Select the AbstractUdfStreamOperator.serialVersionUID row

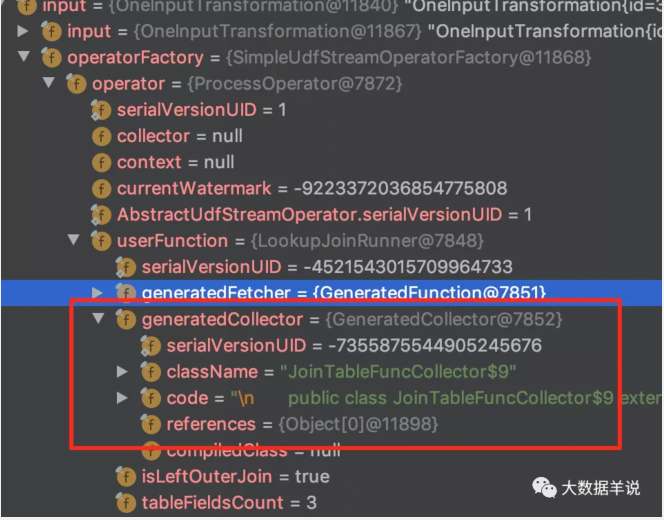click(x=324, y=214)
